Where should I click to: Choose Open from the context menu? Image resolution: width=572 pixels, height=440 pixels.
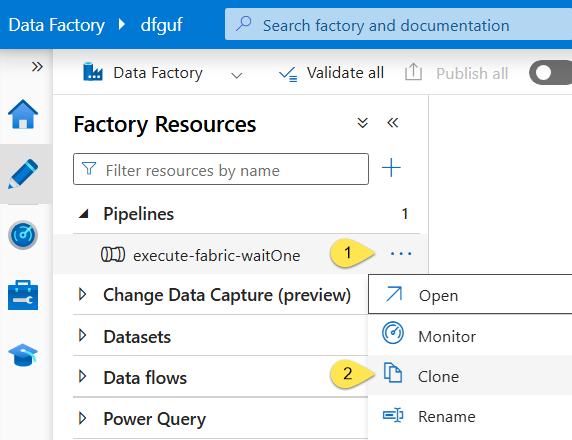[470, 294]
